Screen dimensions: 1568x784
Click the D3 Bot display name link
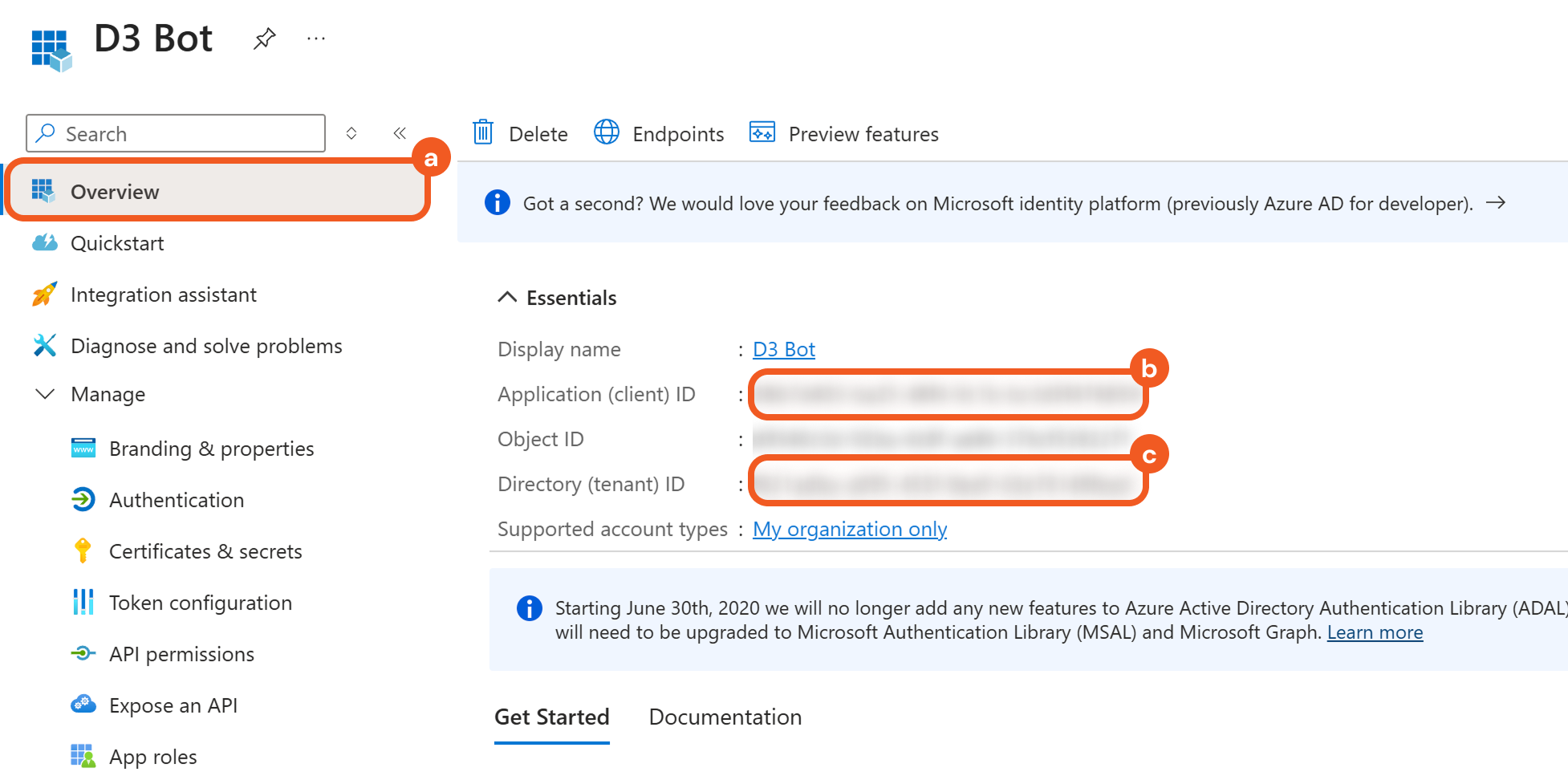tap(783, 350)
